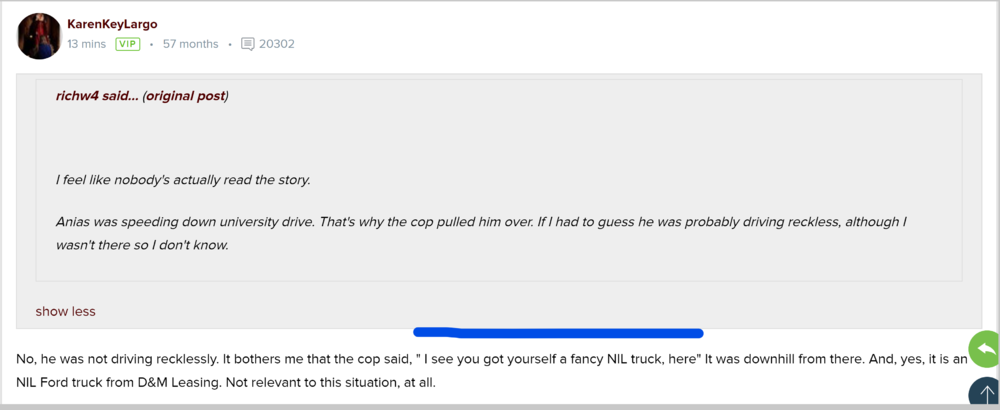Click the dark scroll-to-top arrow button
The width and height of the screenshot is (1000, 410).
pyautogui.click(x=986, y=394)
